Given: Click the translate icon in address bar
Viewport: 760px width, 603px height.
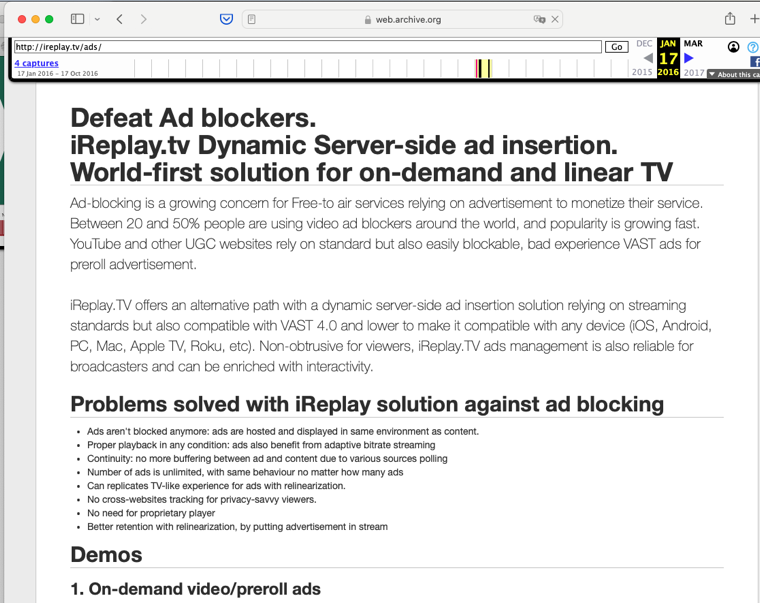Looking at the screenshot, I should [x=539, y=19].
